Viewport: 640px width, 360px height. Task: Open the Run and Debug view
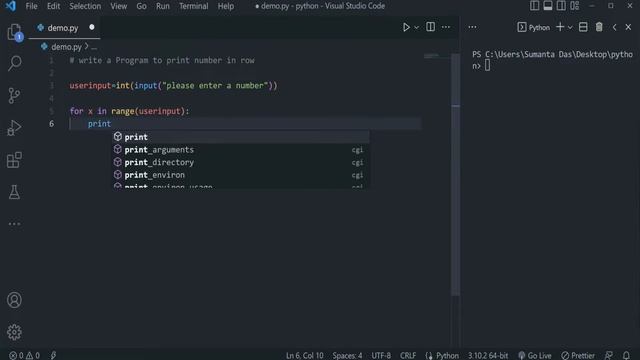coord(14,128)
